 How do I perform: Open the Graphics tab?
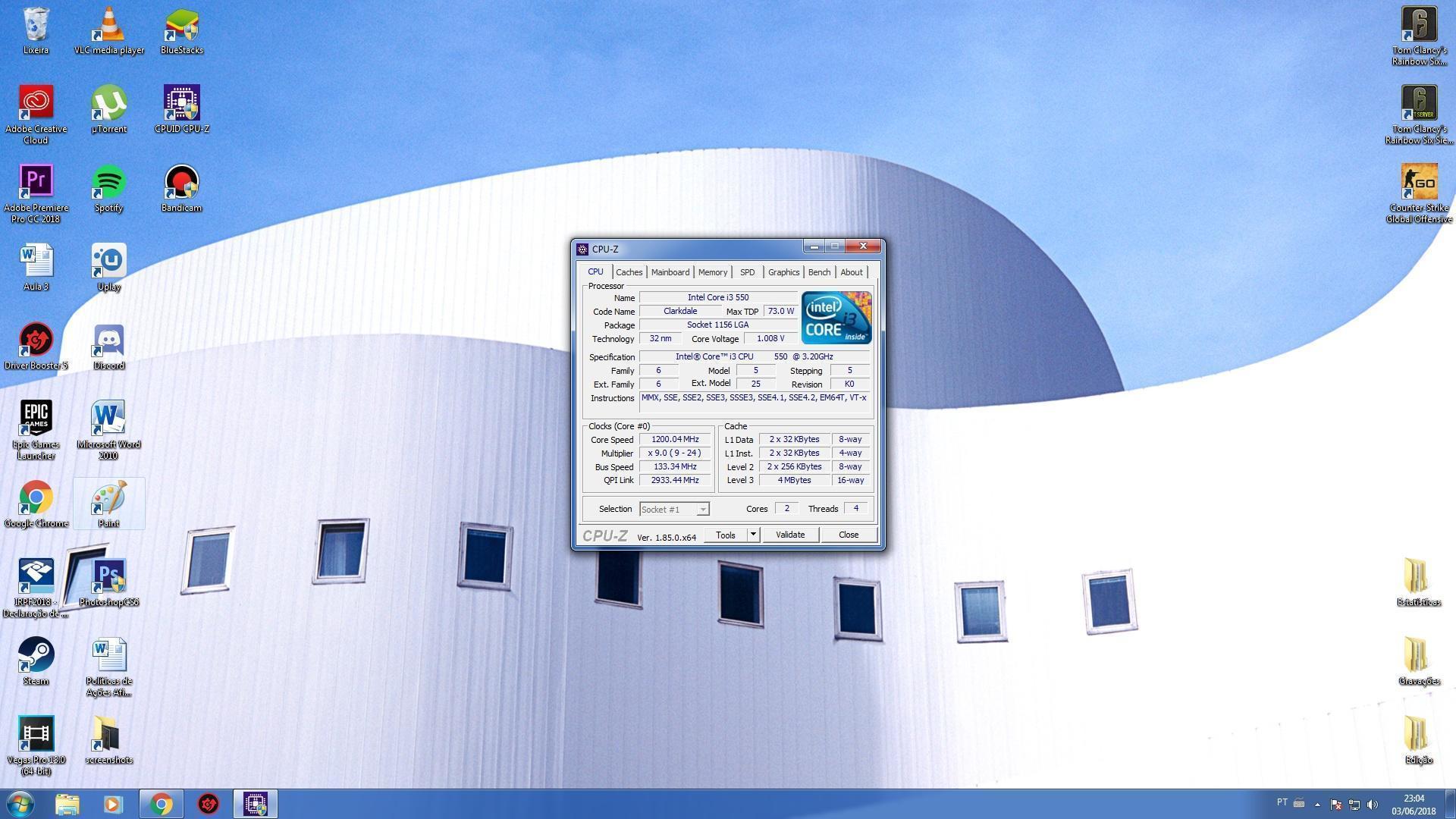coord(783,272)
